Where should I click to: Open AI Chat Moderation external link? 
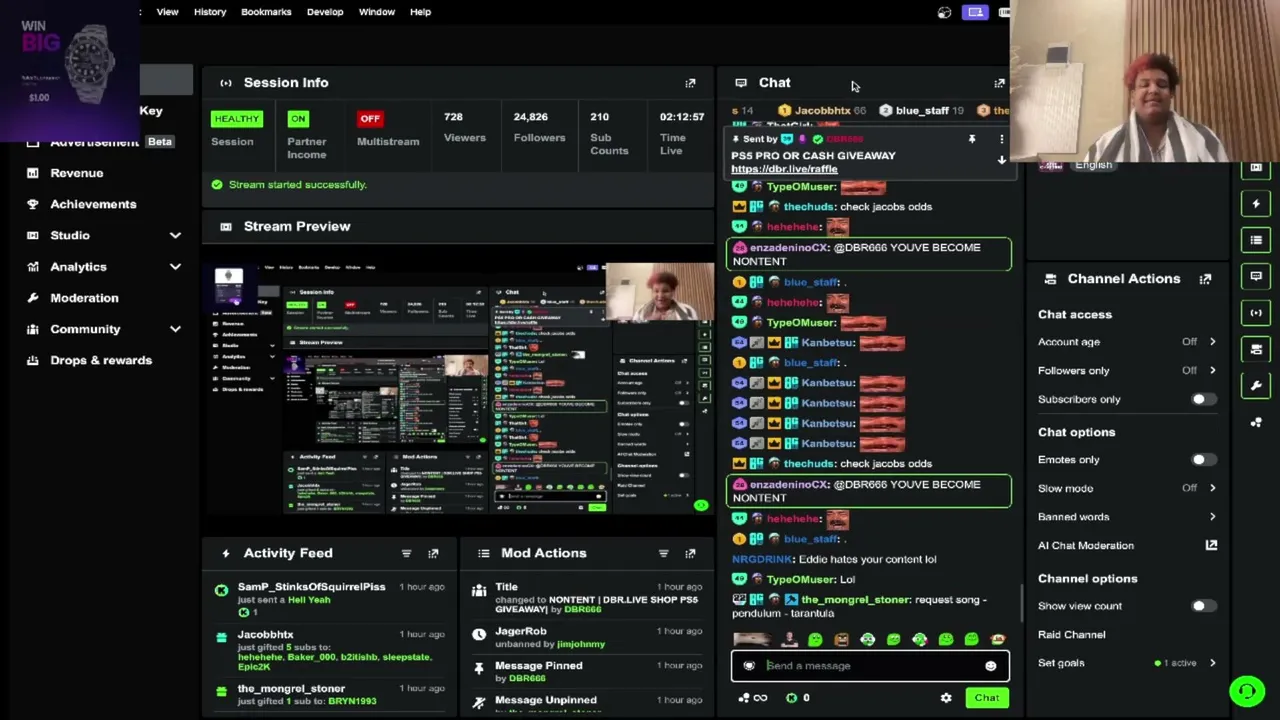pyautogui.click(x=1211, y=545)
